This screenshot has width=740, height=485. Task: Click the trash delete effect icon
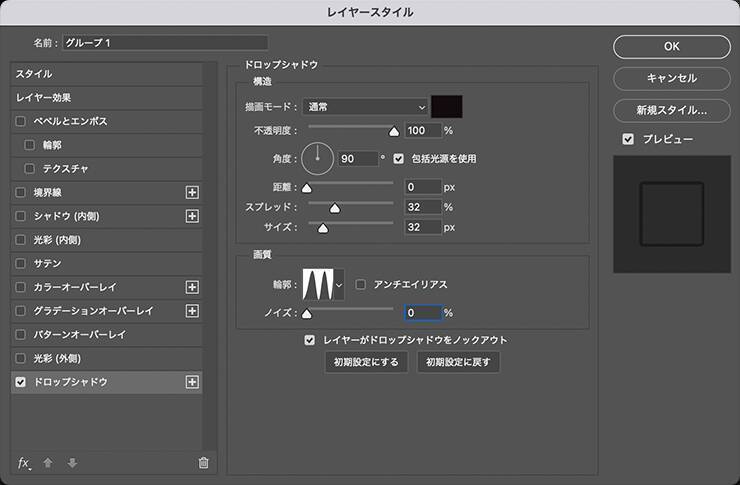[204, 462]
